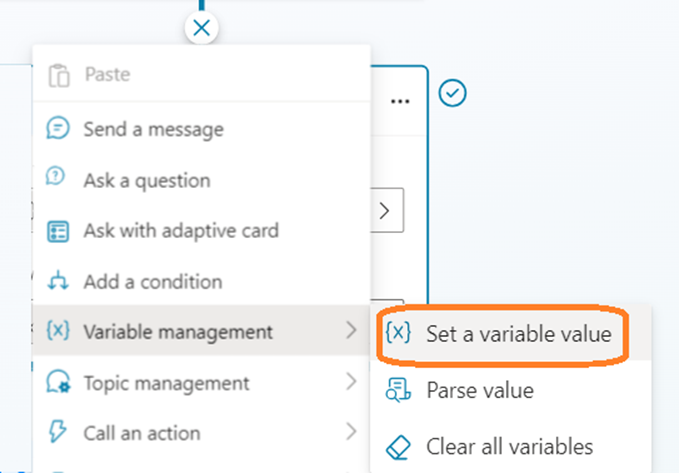Click the checkmark circle status icon
The width and height of the screenshot is (679, 473).
(x=453, y=93)
